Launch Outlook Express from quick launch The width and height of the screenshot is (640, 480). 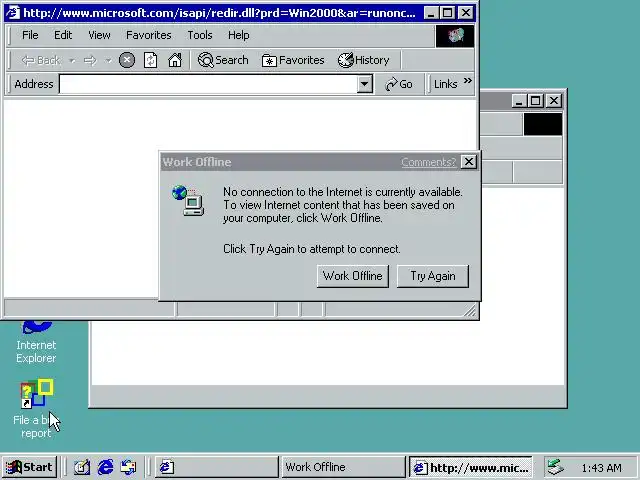point(128,467)
